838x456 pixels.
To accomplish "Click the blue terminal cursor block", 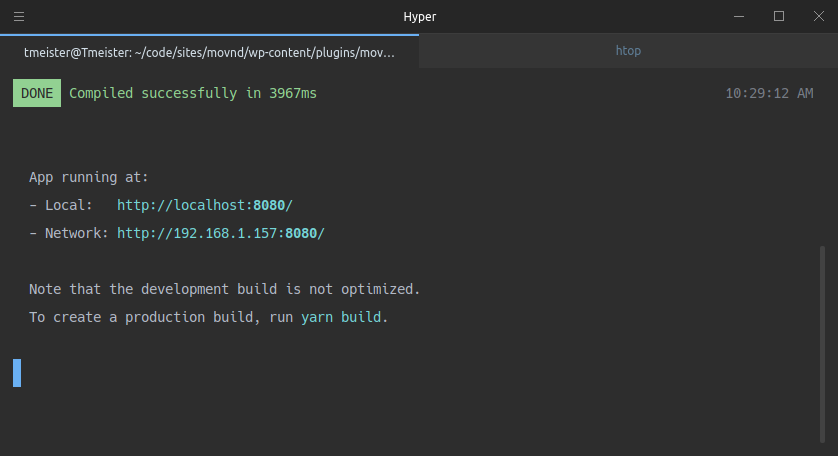I will click(x=17, y=373).
